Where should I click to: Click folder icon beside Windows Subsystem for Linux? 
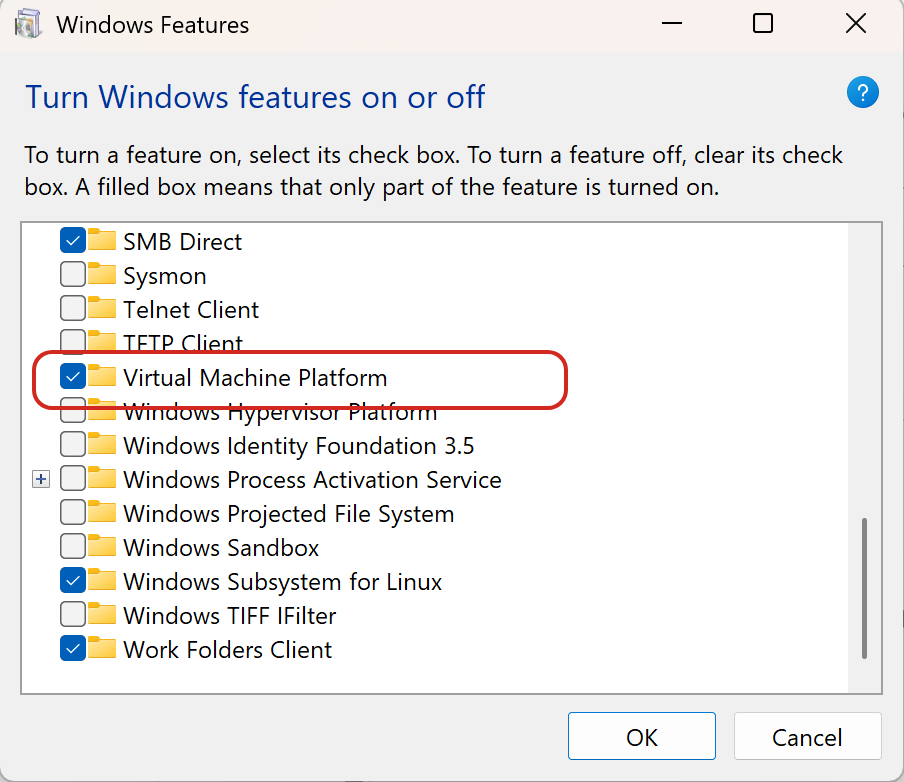102,581
